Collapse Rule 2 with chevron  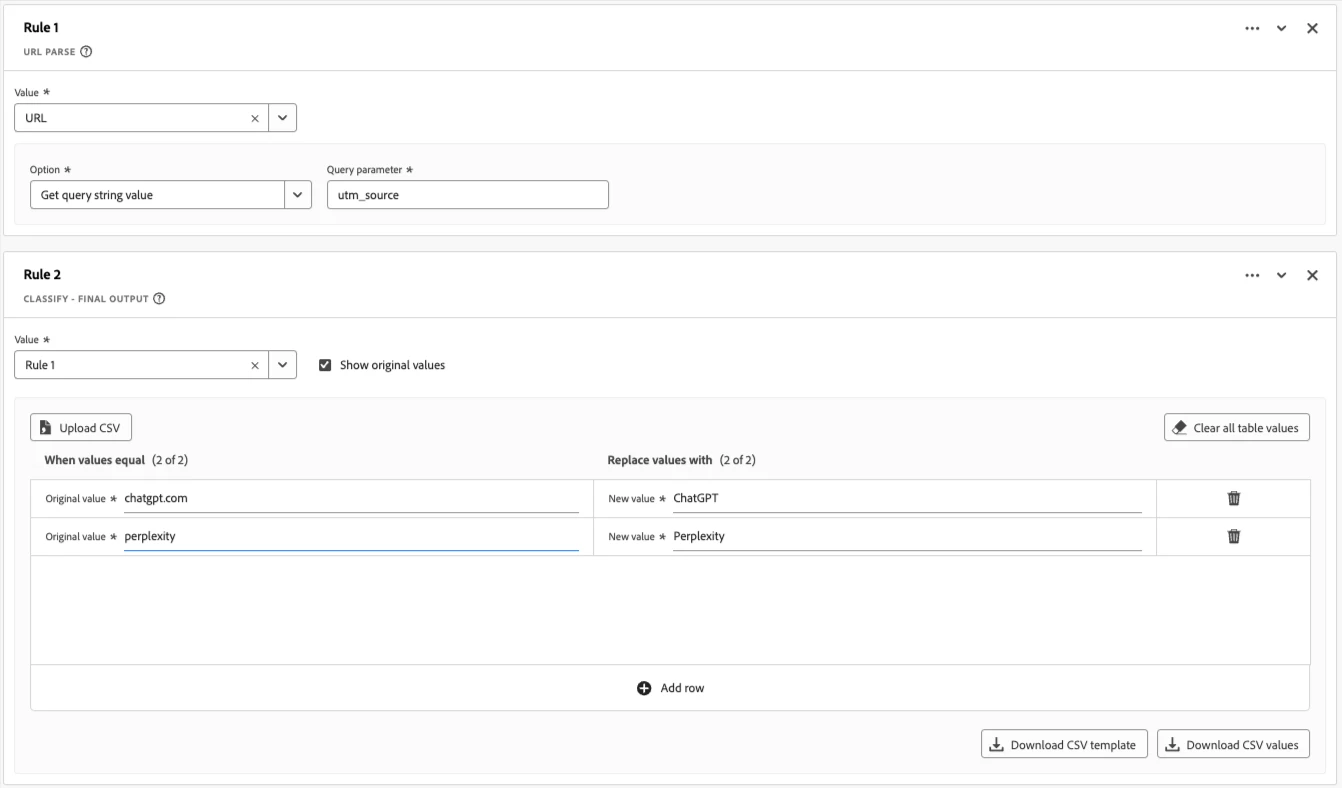[x=1281, y=275]
